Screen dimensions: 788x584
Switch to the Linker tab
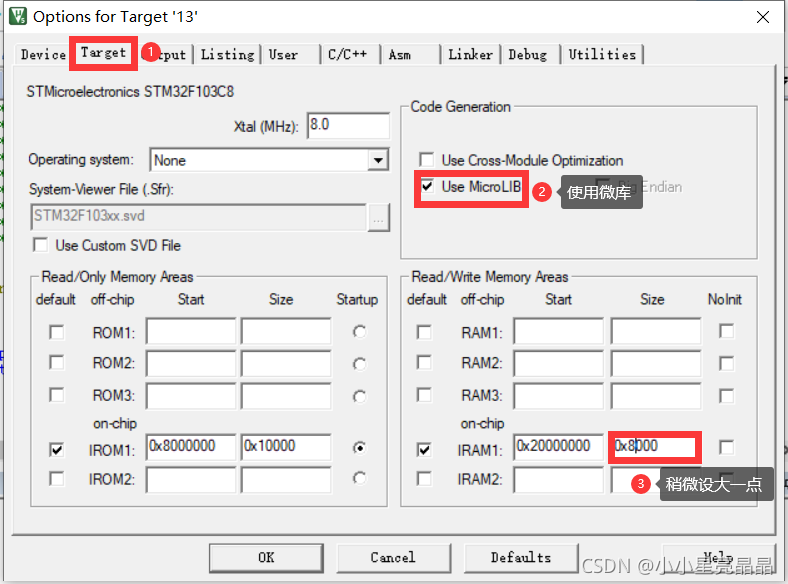point(470,54)
